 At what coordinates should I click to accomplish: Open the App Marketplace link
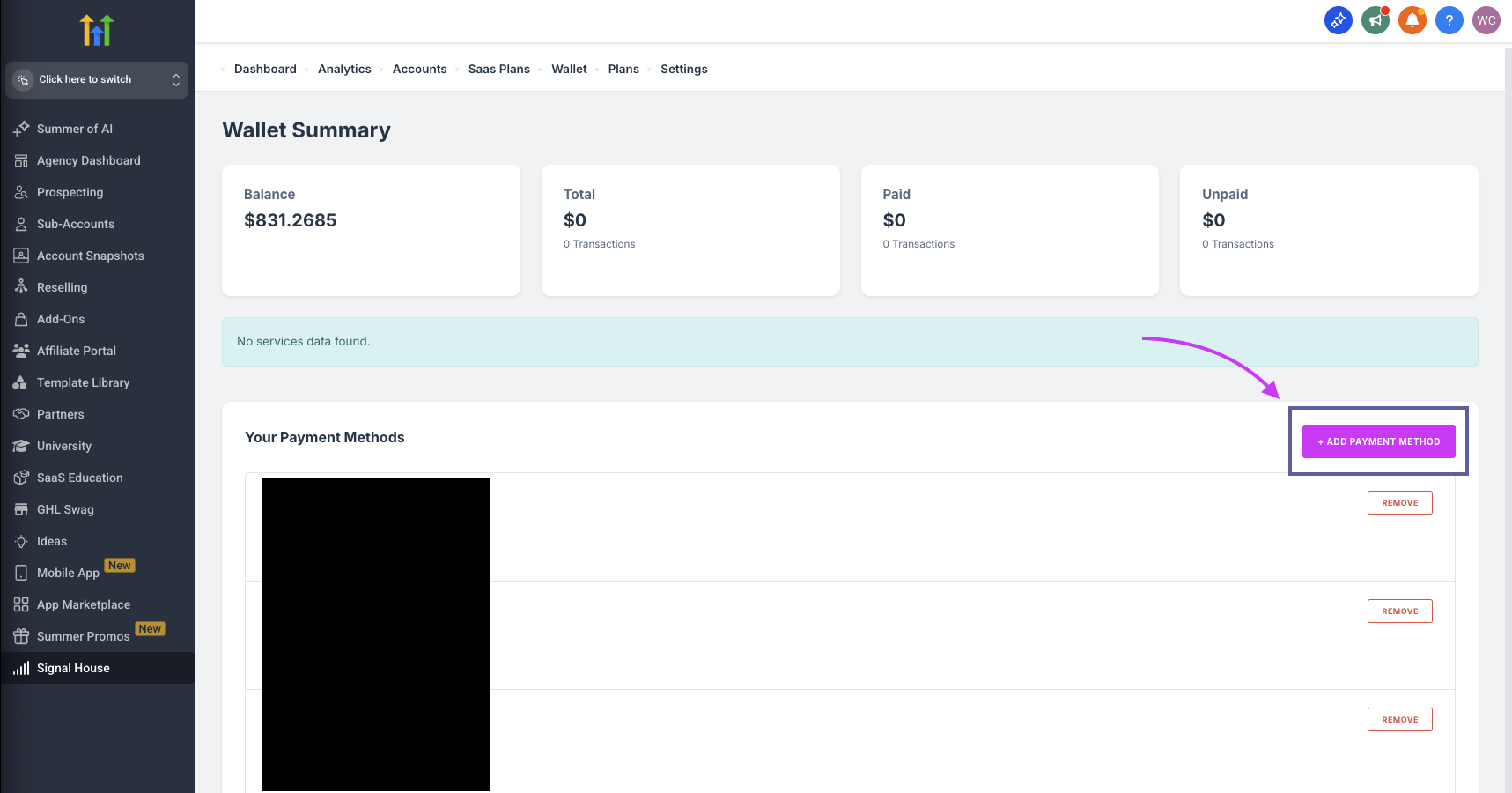[x=84, y=604]
